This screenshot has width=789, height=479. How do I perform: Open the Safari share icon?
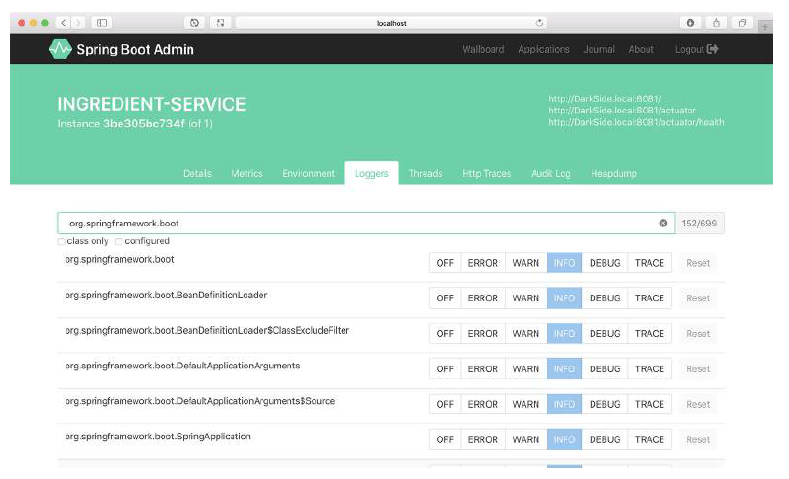click(716, 23)
